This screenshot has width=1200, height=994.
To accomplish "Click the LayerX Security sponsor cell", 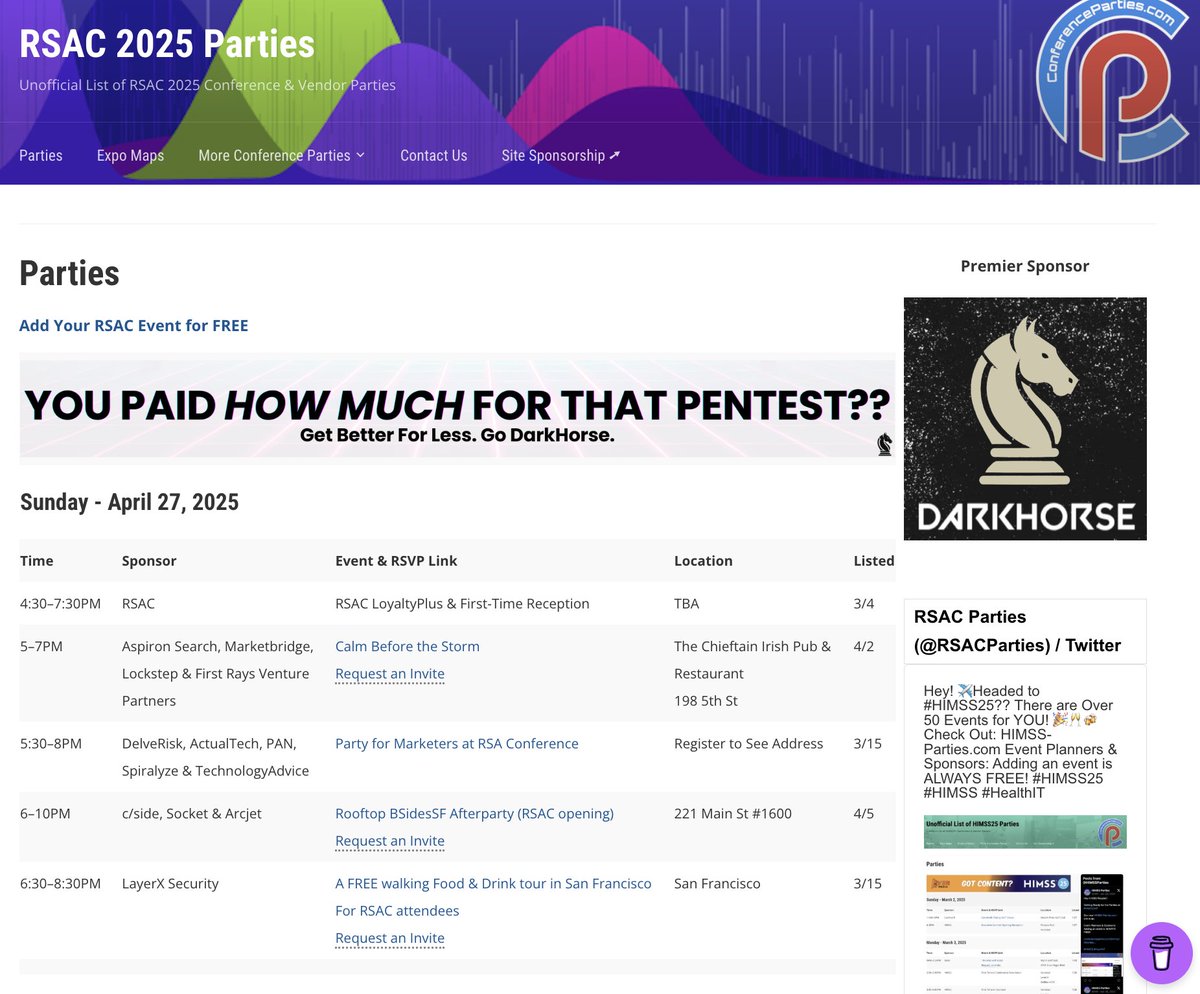I will click(170, 883).
